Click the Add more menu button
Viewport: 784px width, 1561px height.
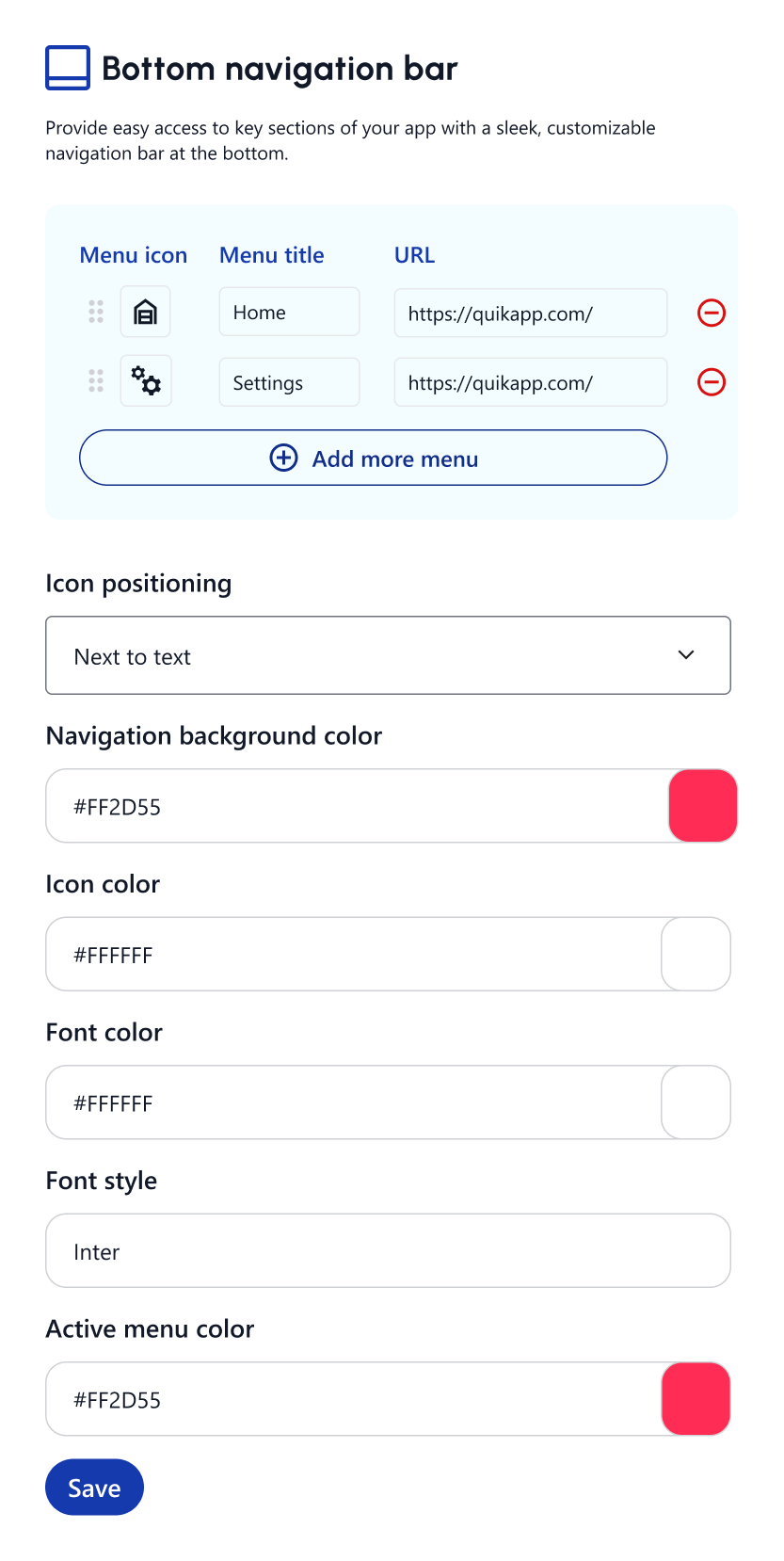coord(374,459)
